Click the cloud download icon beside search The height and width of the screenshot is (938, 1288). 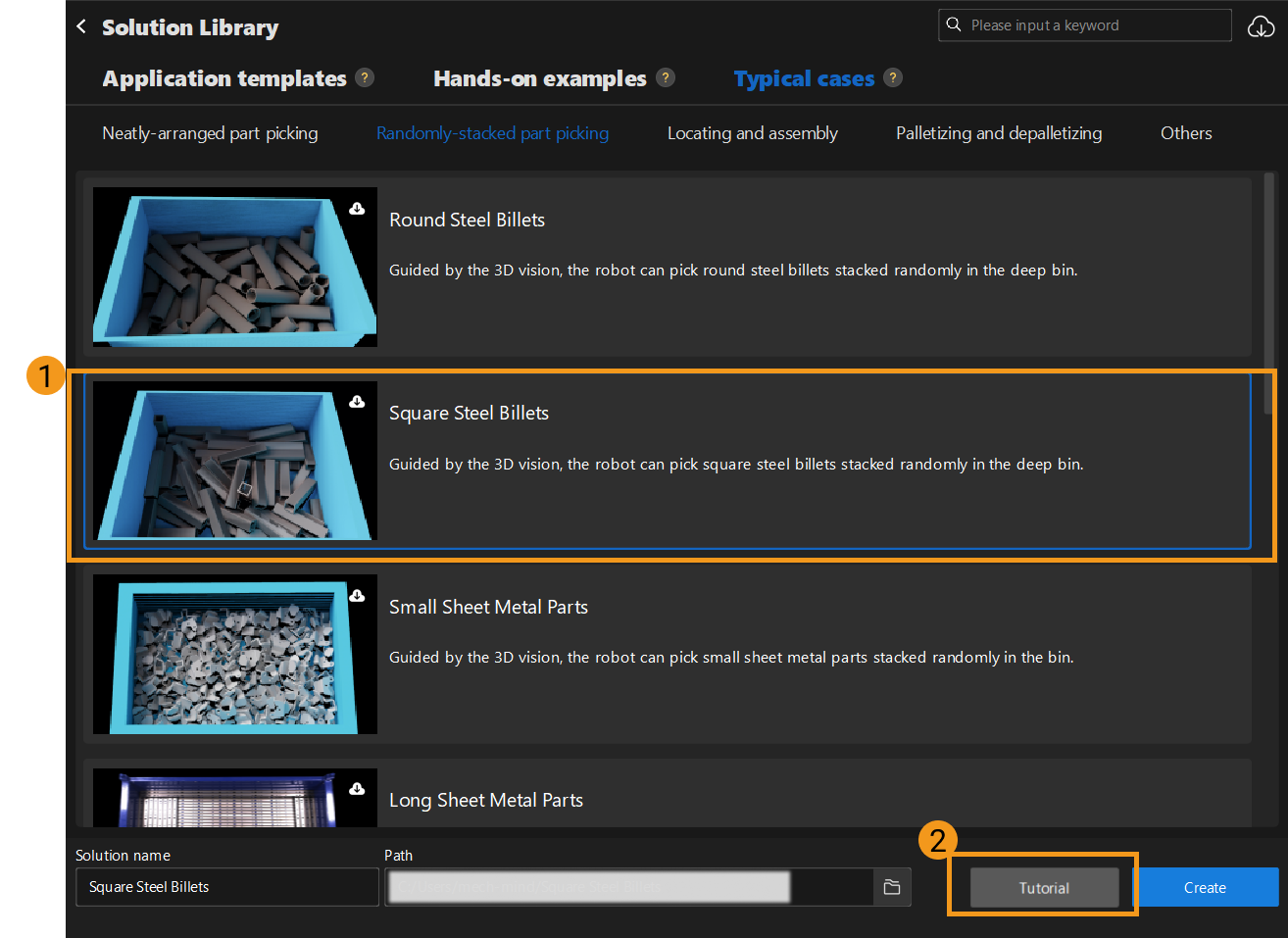tap(1261, 26)
